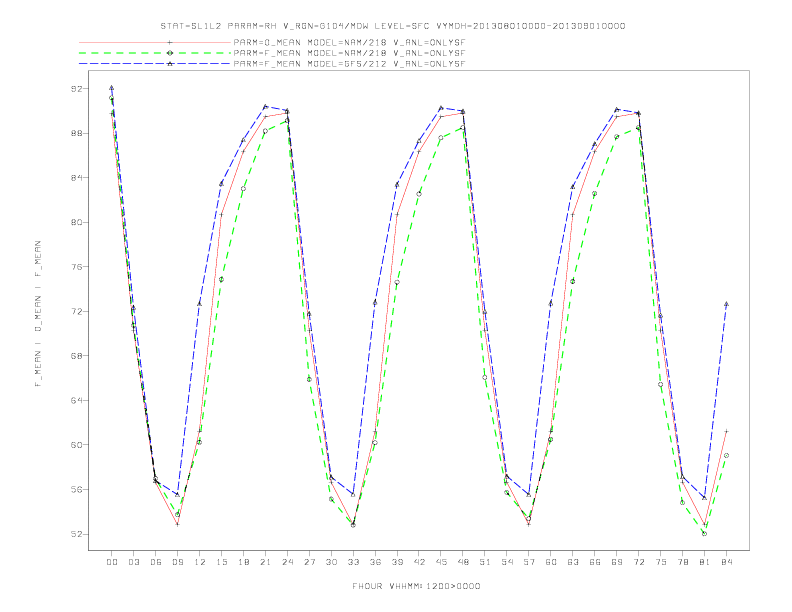The width and height of the screenshot is (792, 612).
Task: Click green NAM circle marker at hour 84
Action: pos(726,455)
